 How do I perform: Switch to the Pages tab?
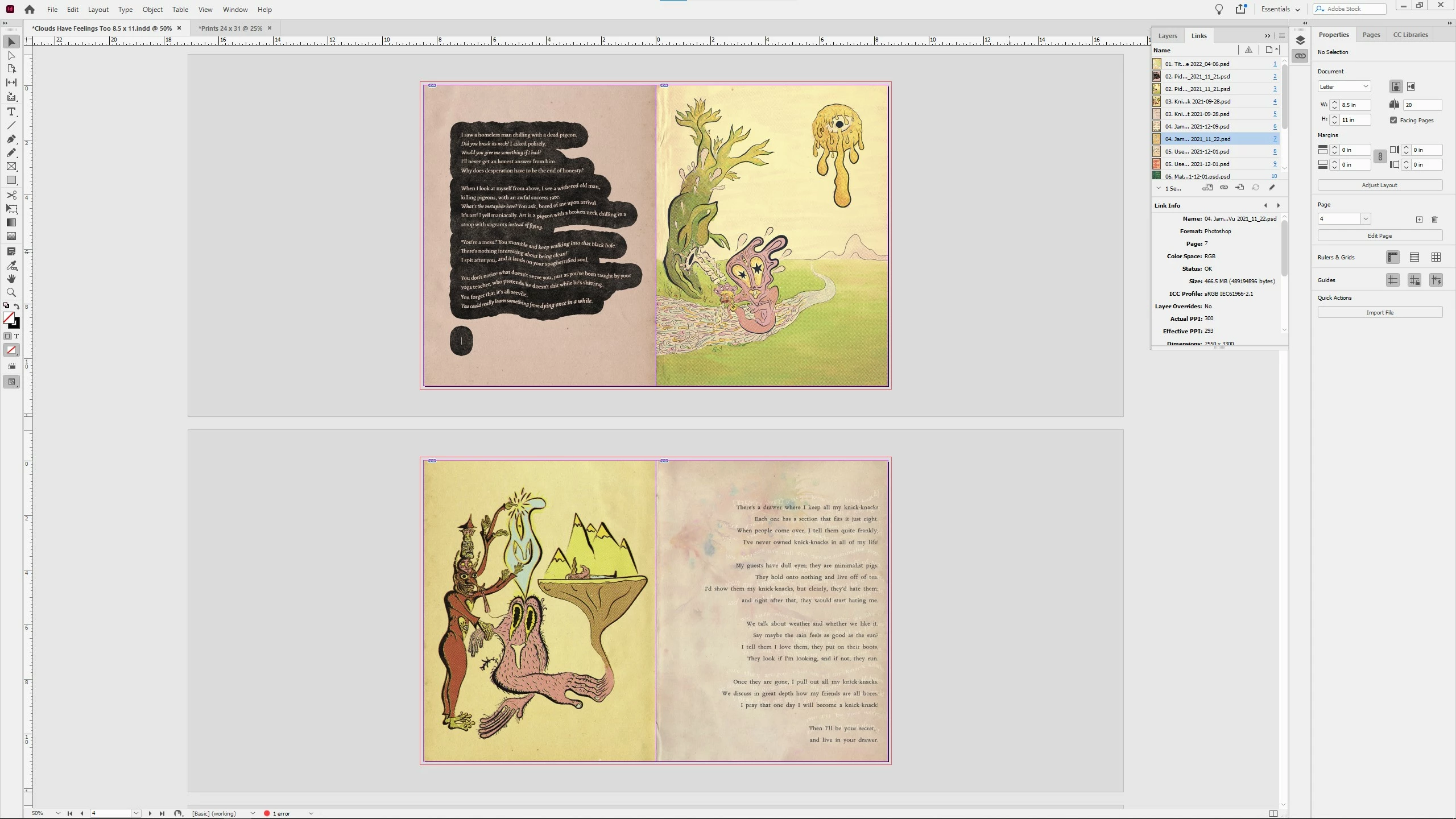[x=1371, y=35]
